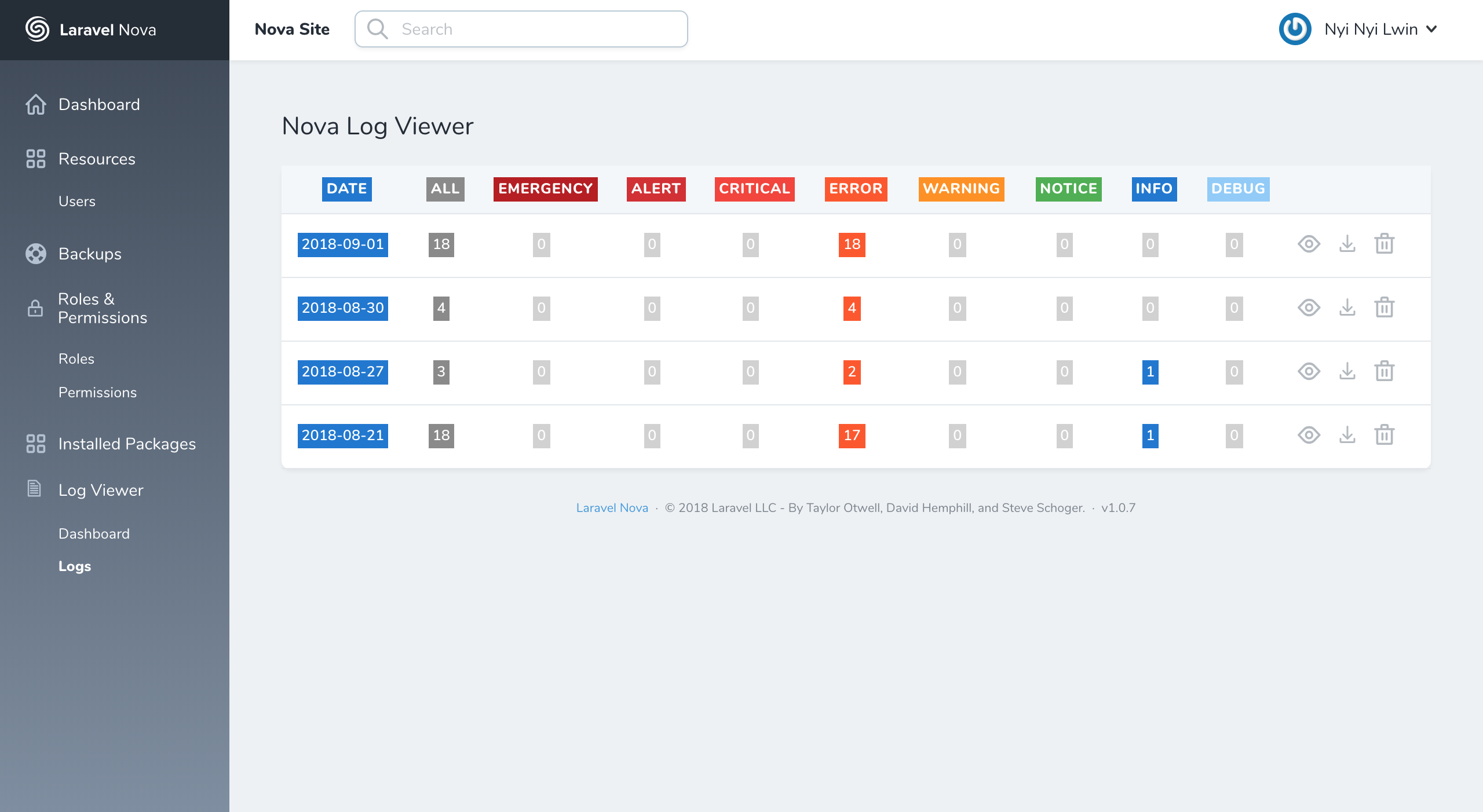
Task: Follow the Laravel Nova footer link
Action: click(x=612, y=507)
